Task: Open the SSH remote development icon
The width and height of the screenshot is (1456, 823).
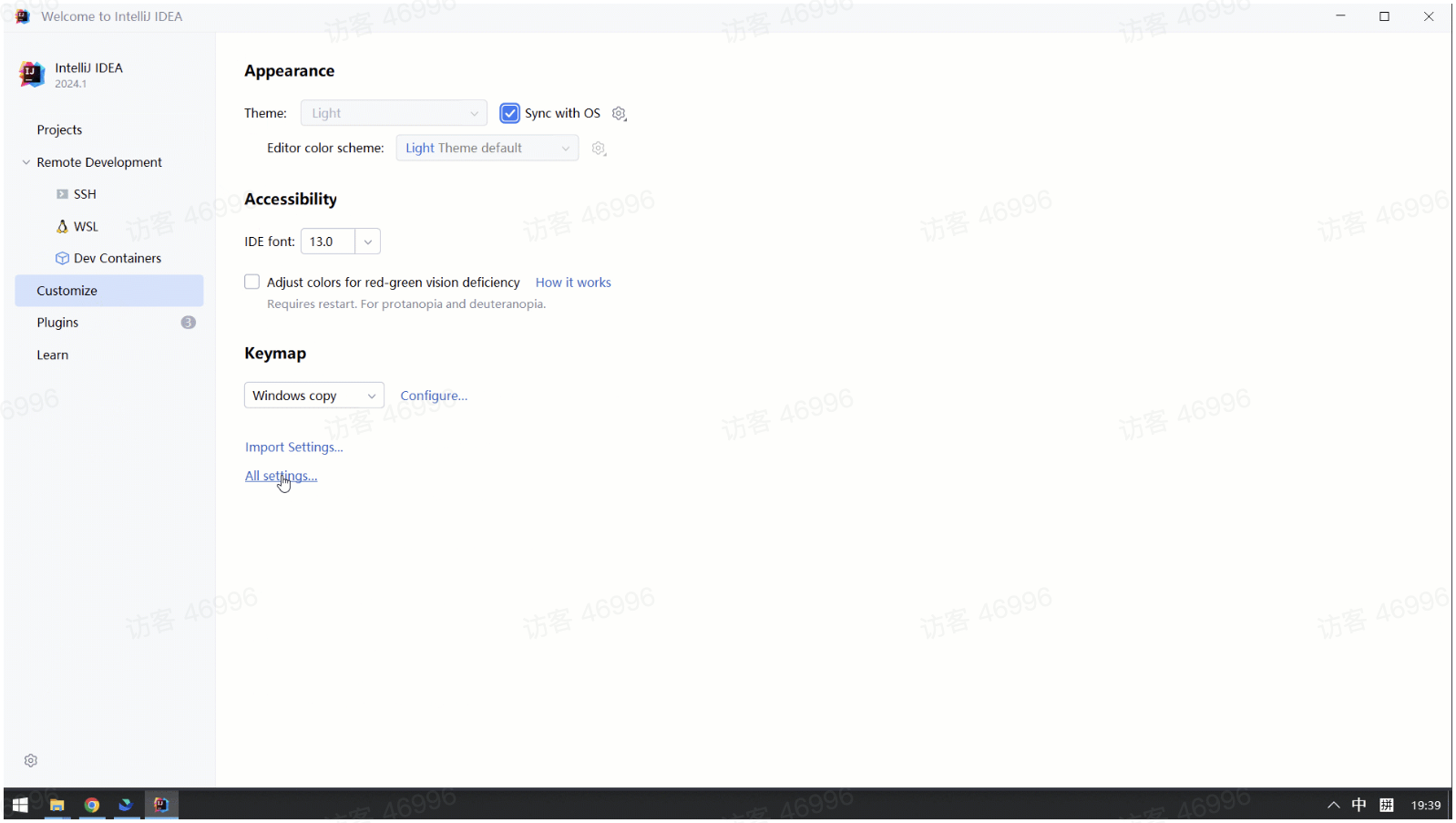Action: 62,194
